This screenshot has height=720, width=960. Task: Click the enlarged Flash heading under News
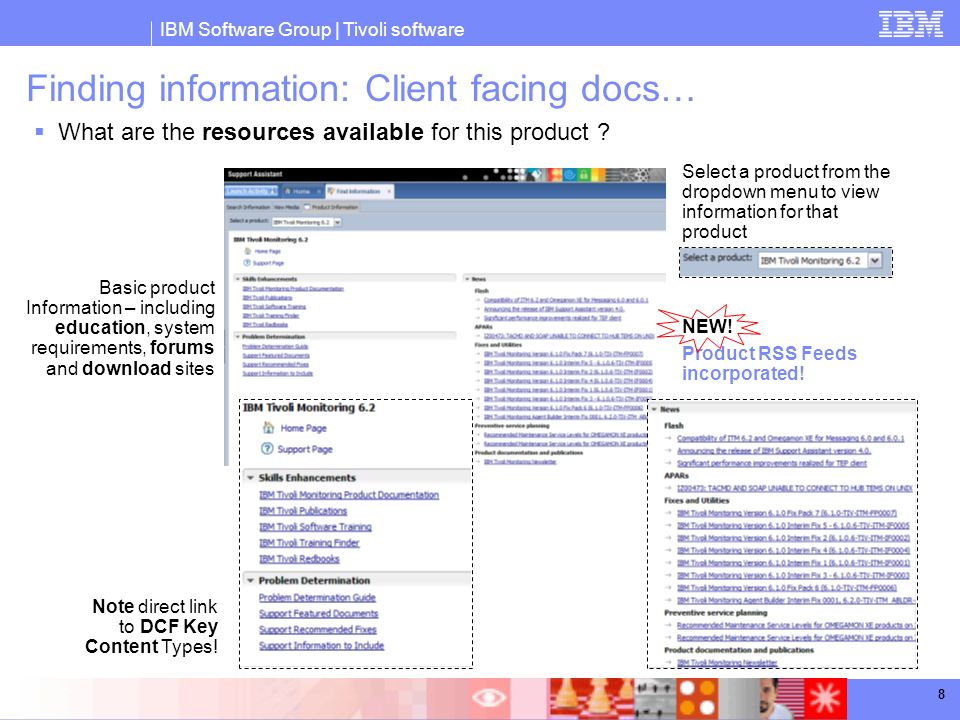click(x=673, y=426)
